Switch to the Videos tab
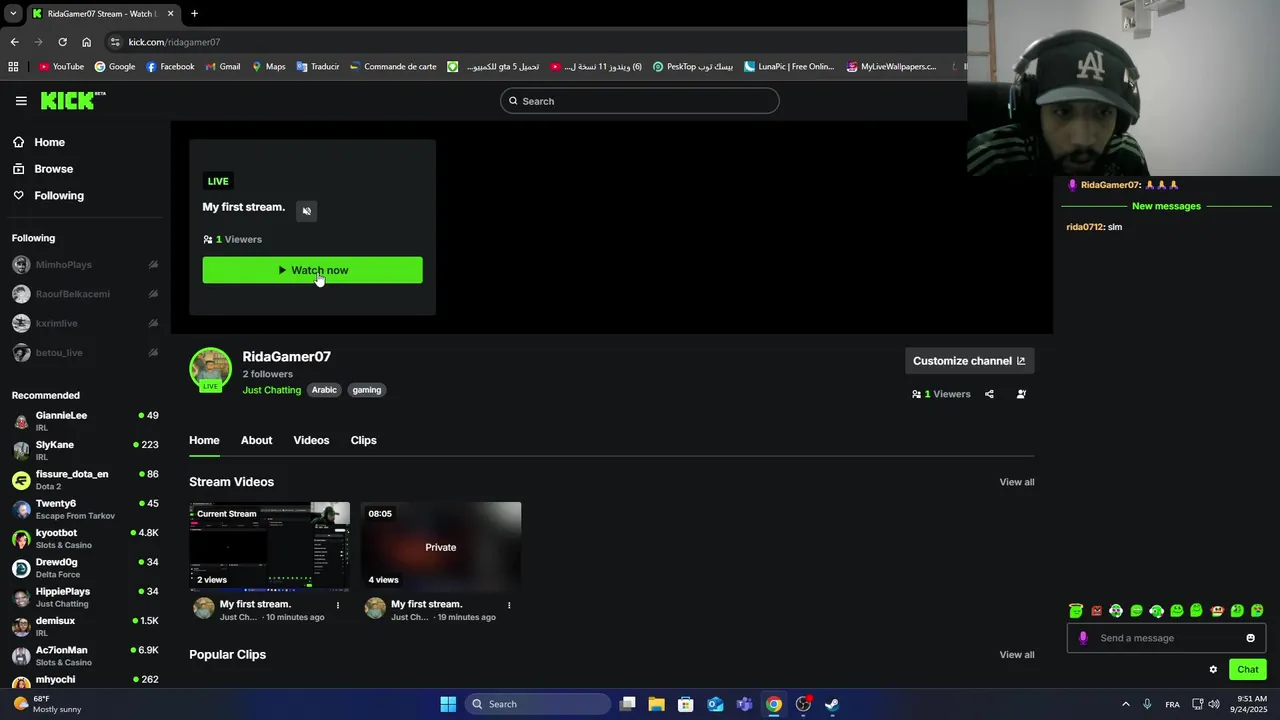The height and width of the screenshot is (720, 1280). pyautogui.click(x=311, y=440)
